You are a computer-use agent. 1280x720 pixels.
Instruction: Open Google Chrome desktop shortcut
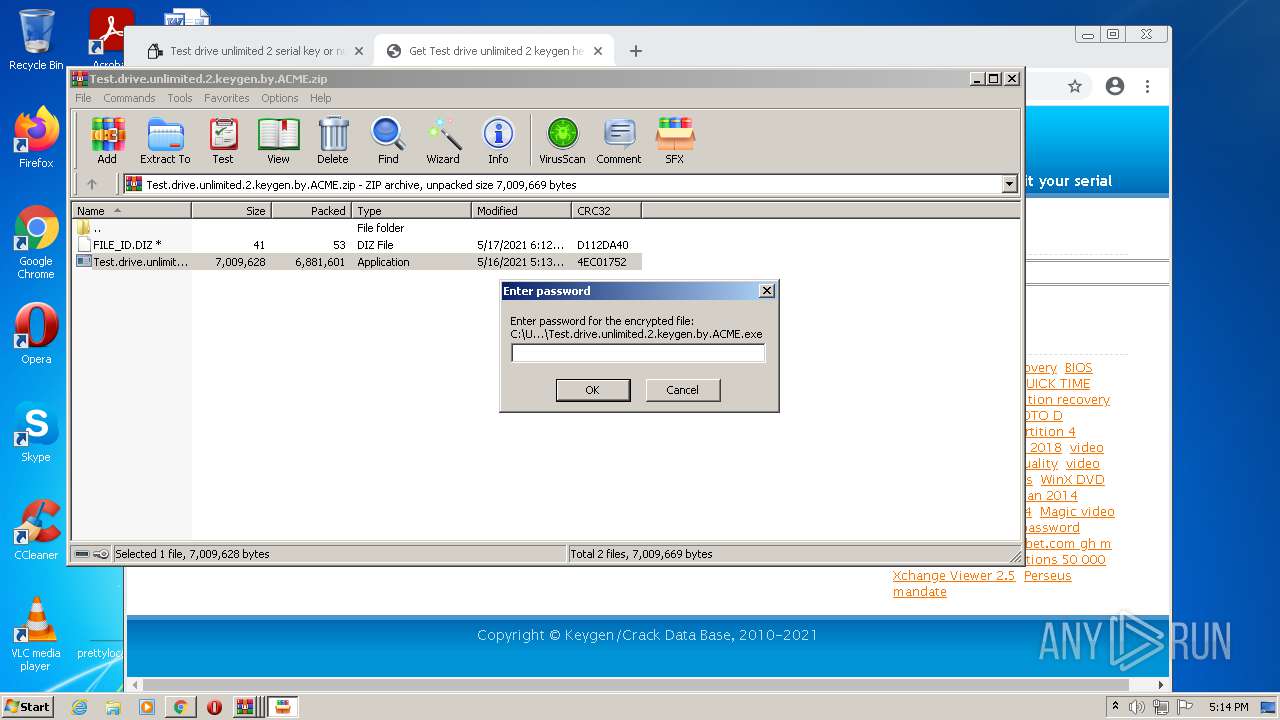[x=36, y=243]
